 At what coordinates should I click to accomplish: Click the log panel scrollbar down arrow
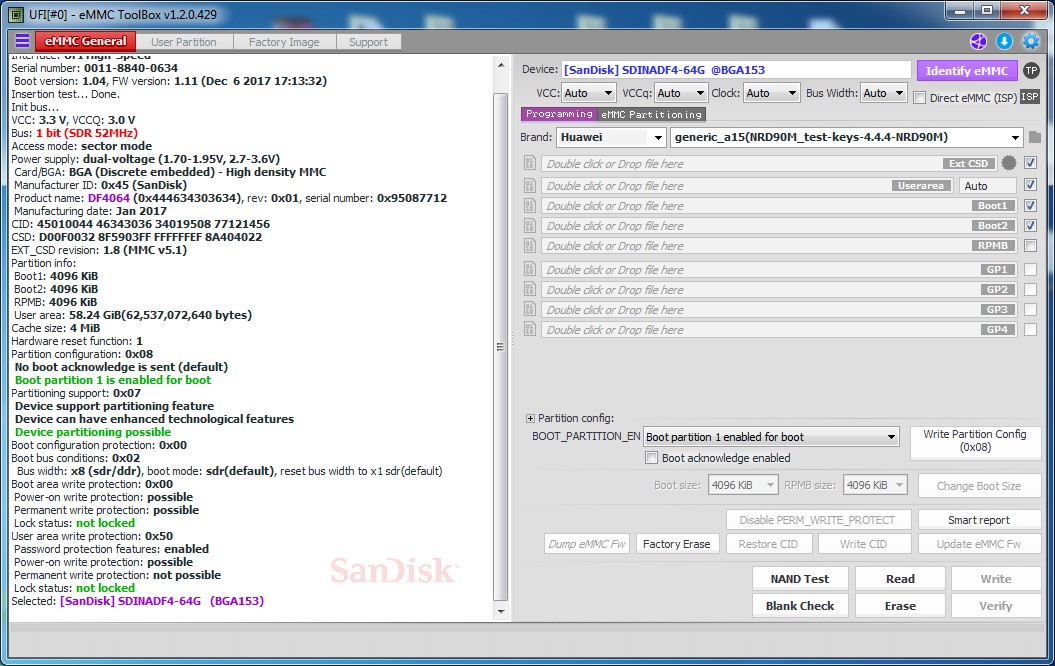[501, 612]
